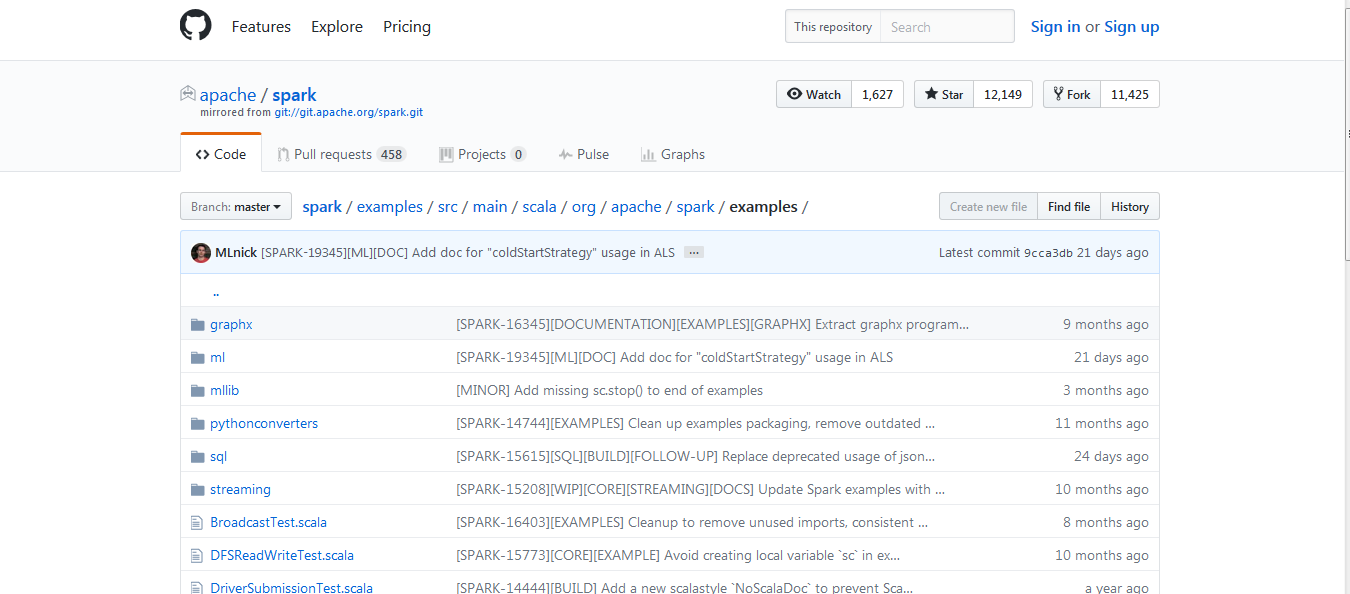This screenshot has height=594, width=1350.
Task: Click the streaming folder icon
Action: click(197, 489)
